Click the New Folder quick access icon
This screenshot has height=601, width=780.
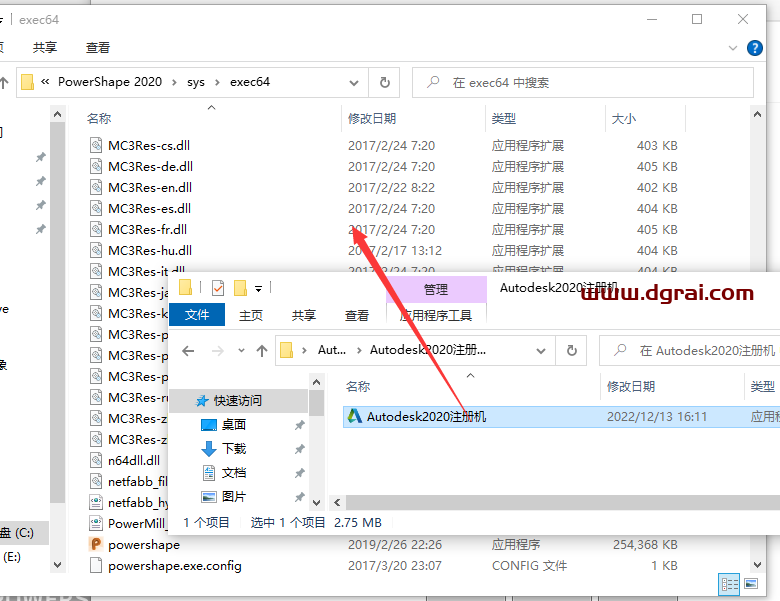click(x=240, y=288)
